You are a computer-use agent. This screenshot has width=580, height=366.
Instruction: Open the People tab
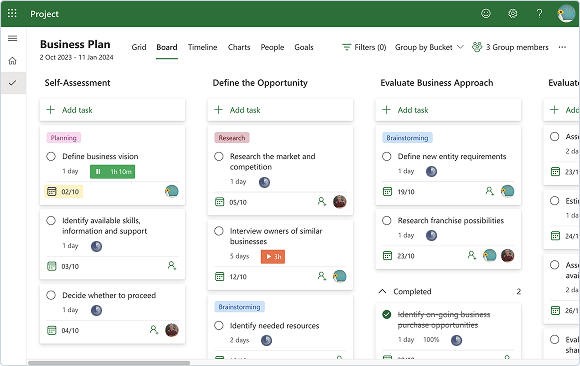tap(272, 47)
